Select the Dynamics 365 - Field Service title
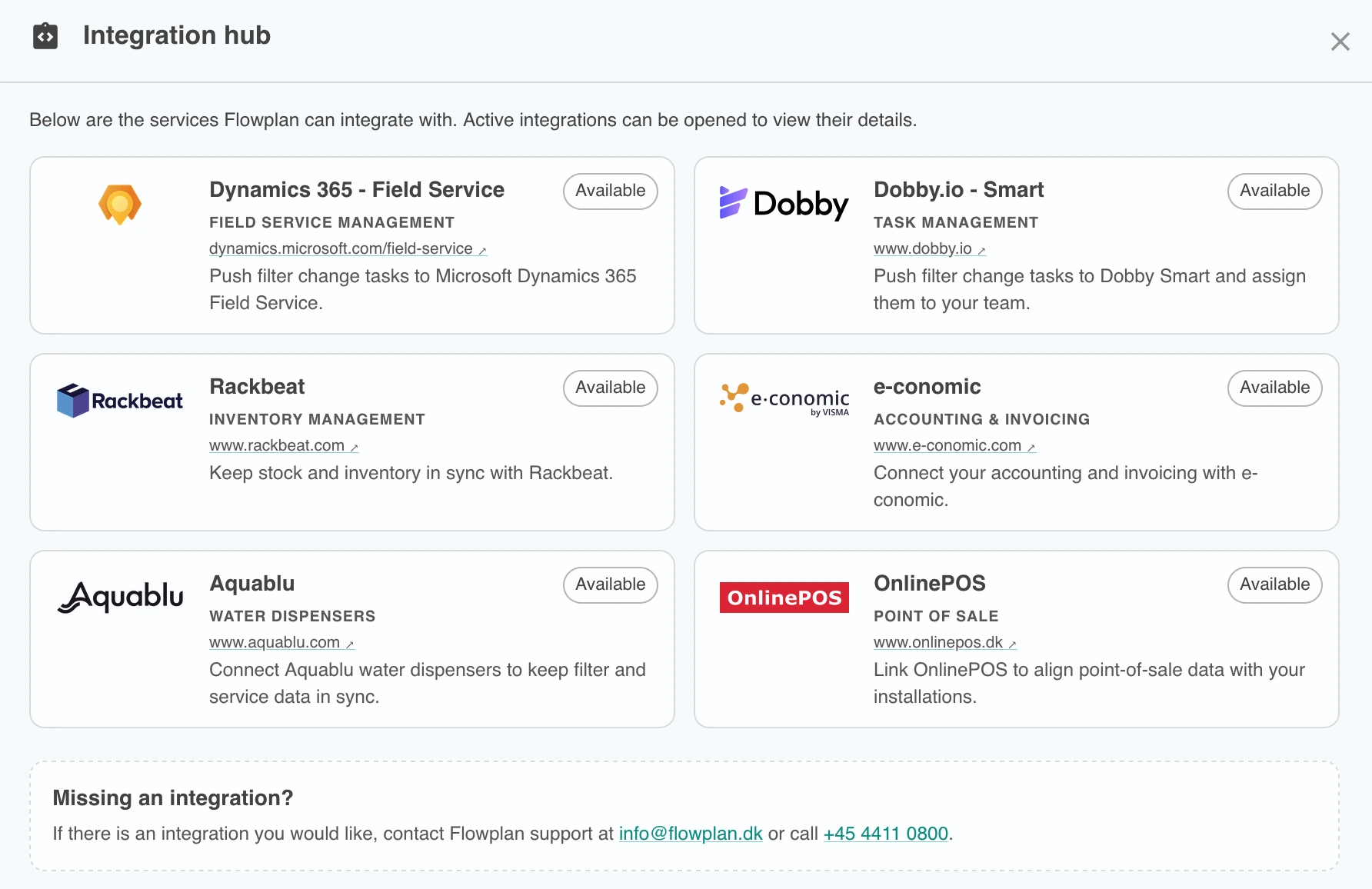This screenshot has height=889, width=1372. tap(357, 190)
